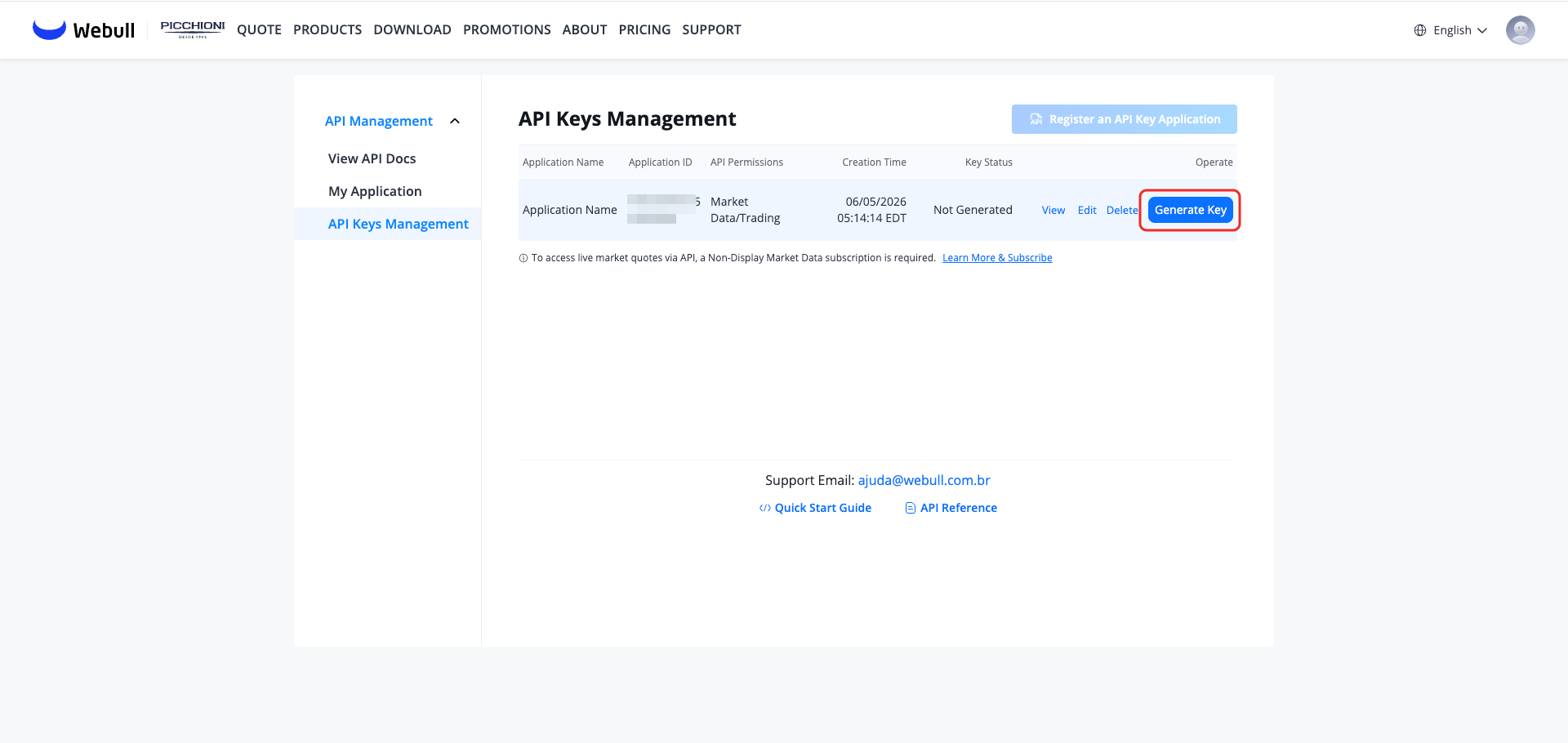1568x743 pixels.
Task: Open the Quick Start Guide link
Action: coord(823,508)
